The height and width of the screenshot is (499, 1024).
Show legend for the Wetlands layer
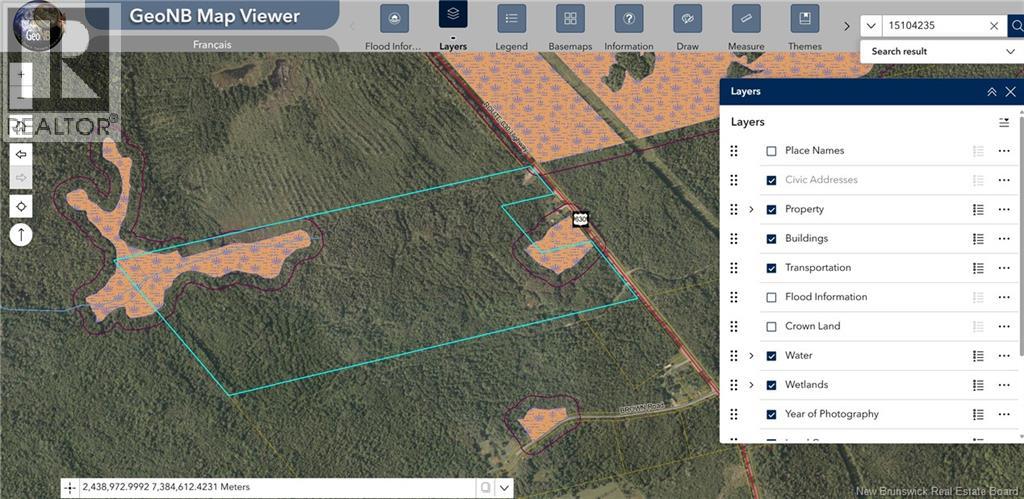click(x=978, y=385)
